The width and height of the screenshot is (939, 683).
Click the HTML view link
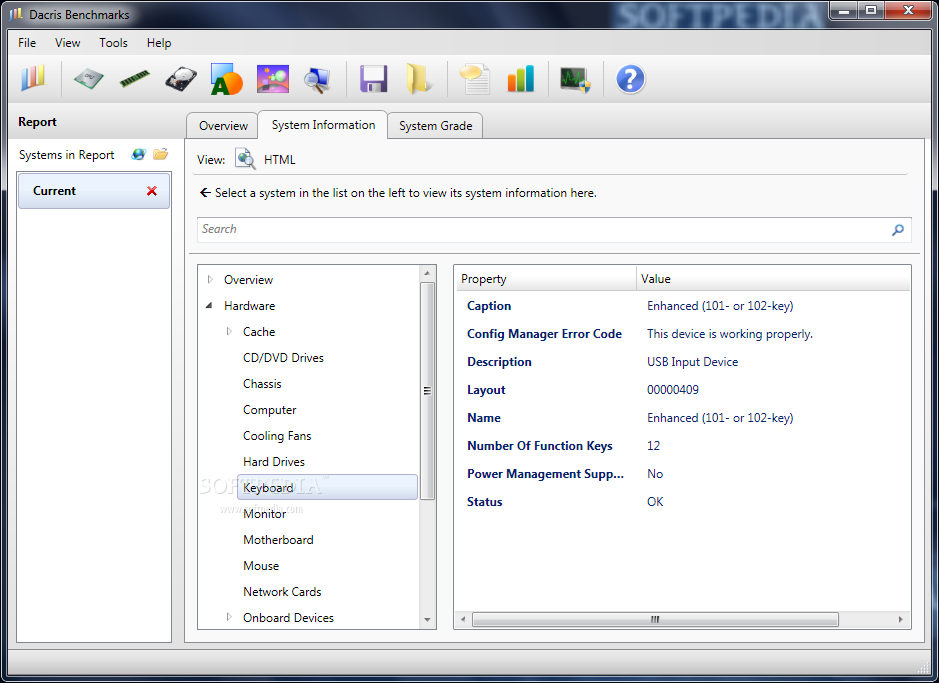pyautogui.click(x=280, y=160)
